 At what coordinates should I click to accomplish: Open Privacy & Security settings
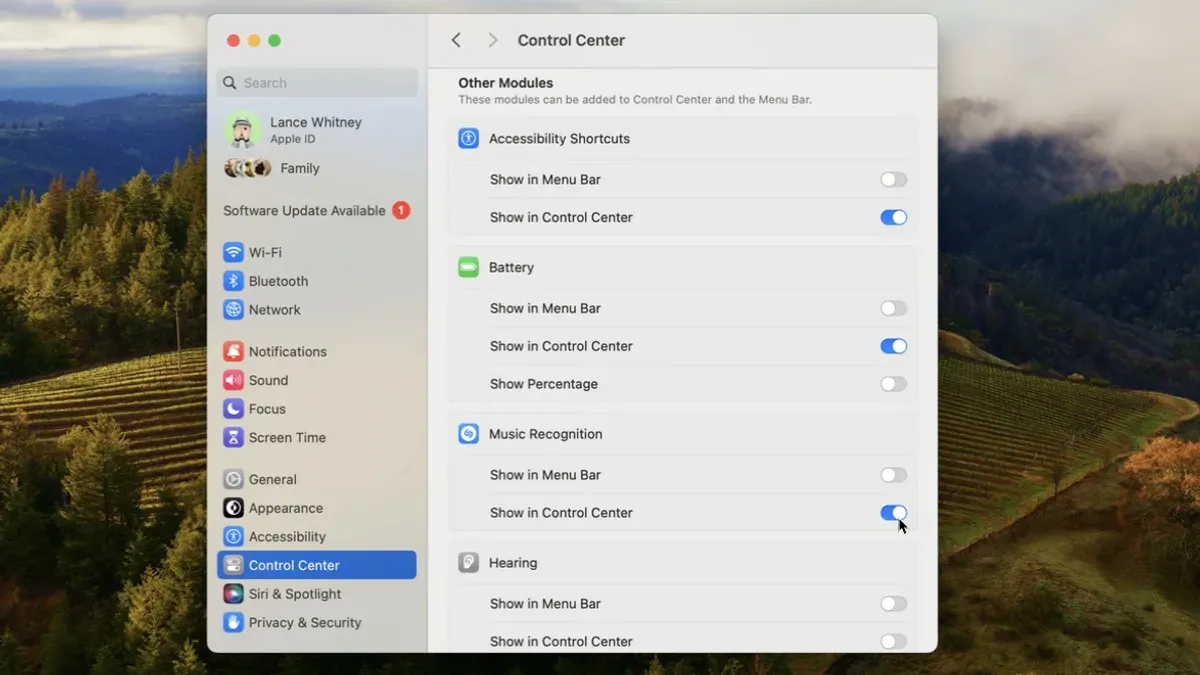click(317, 622)
